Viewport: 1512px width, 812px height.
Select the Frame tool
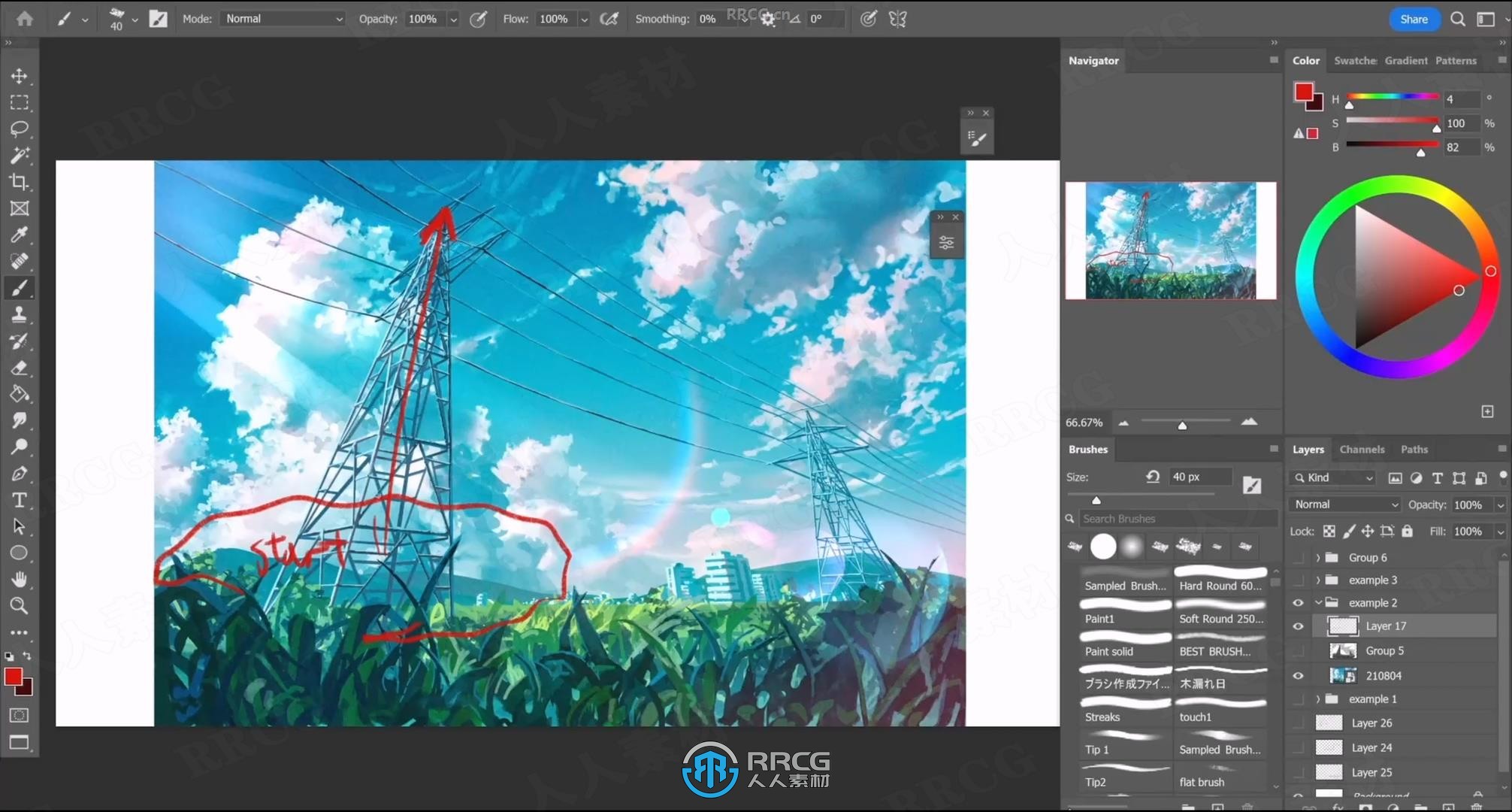pyautogui.click(x=20, y=208)
